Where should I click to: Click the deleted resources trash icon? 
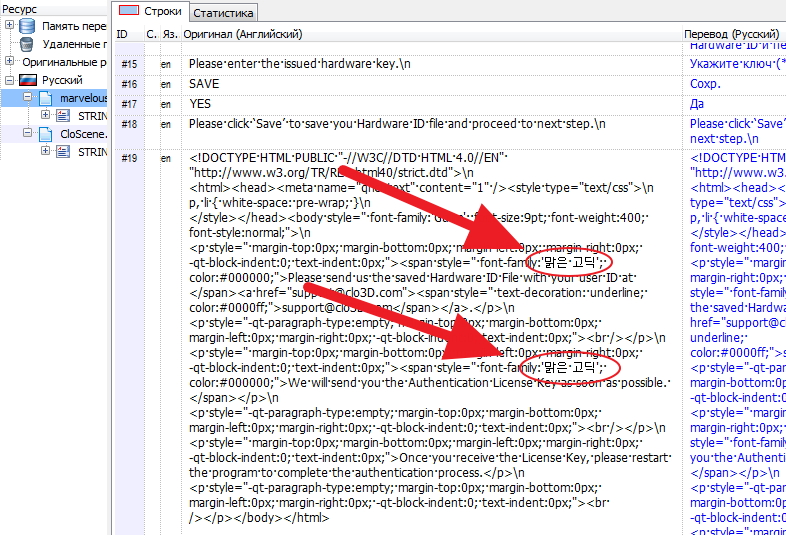[x=26, y=44]
